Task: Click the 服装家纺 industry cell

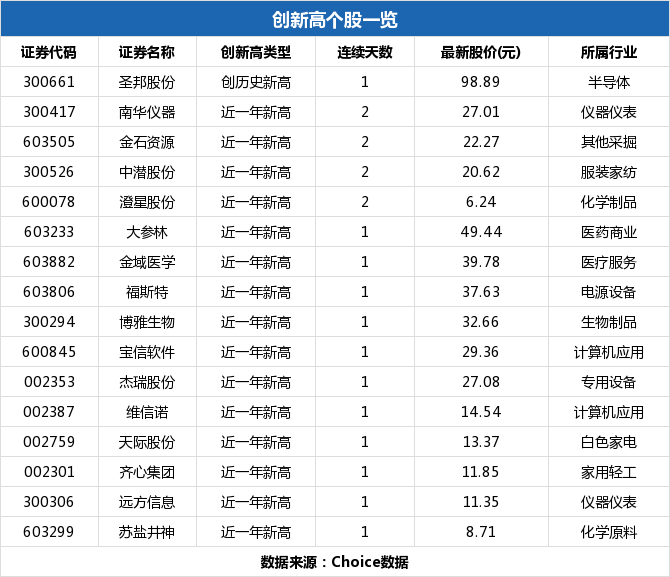Action: click(608, 172)
